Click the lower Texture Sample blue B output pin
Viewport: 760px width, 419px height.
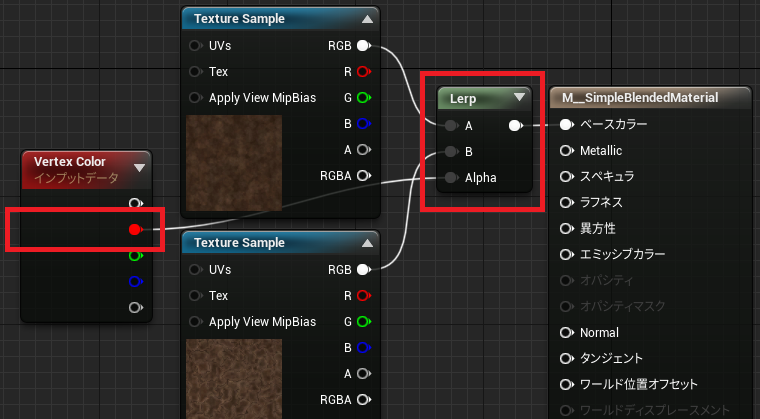pos(364,348)
